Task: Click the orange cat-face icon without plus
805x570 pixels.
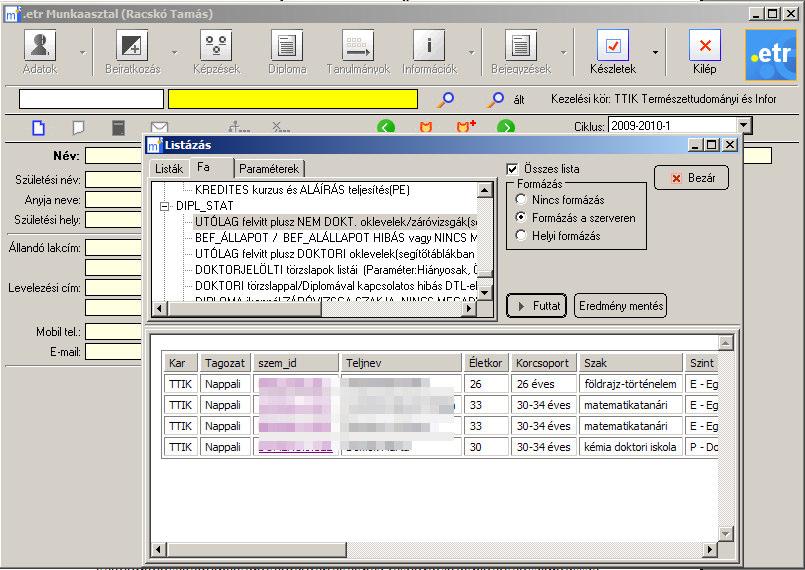Action: coord(426,127)
